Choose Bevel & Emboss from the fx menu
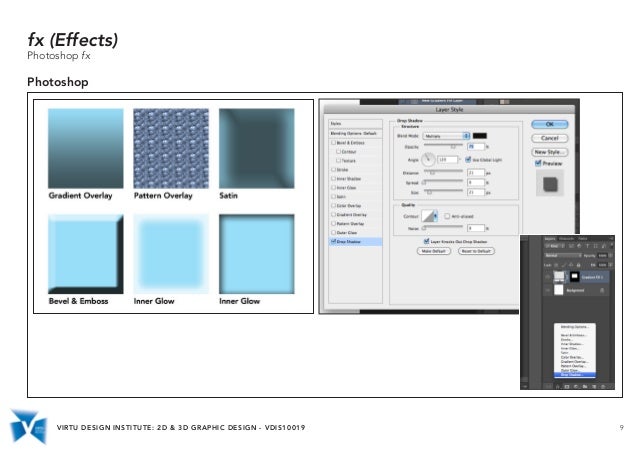This screenshot has height=452, width=638. click(575, 335)
